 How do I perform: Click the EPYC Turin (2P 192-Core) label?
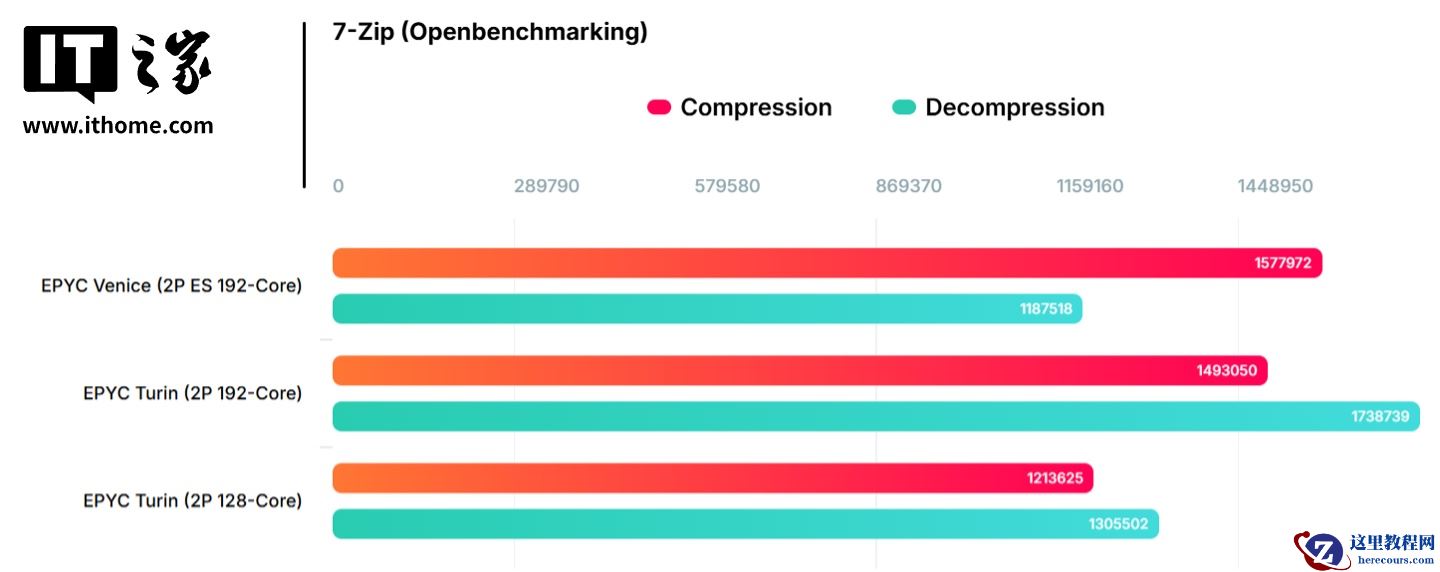[x=192, y=394]
